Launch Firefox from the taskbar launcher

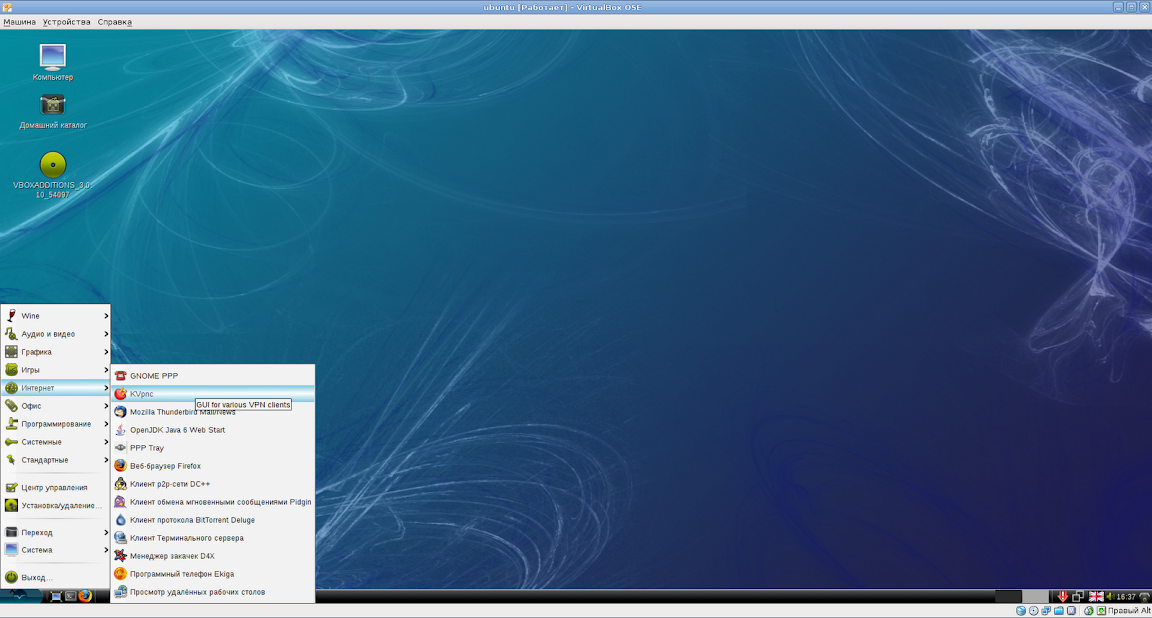(x=85, y=596)
